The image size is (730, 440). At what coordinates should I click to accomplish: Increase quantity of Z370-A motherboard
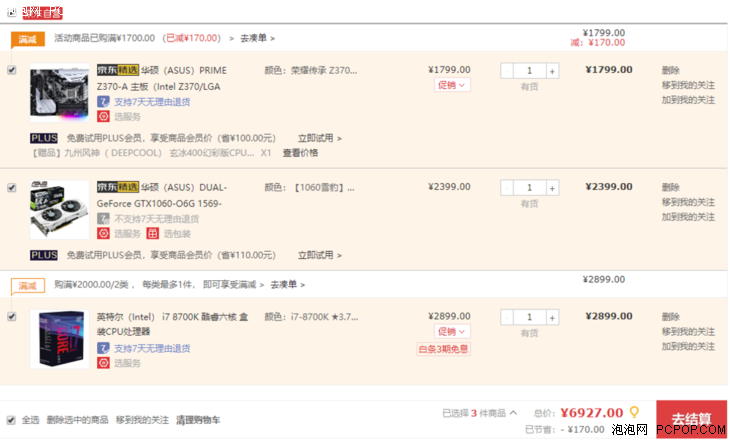pos(552,71)
